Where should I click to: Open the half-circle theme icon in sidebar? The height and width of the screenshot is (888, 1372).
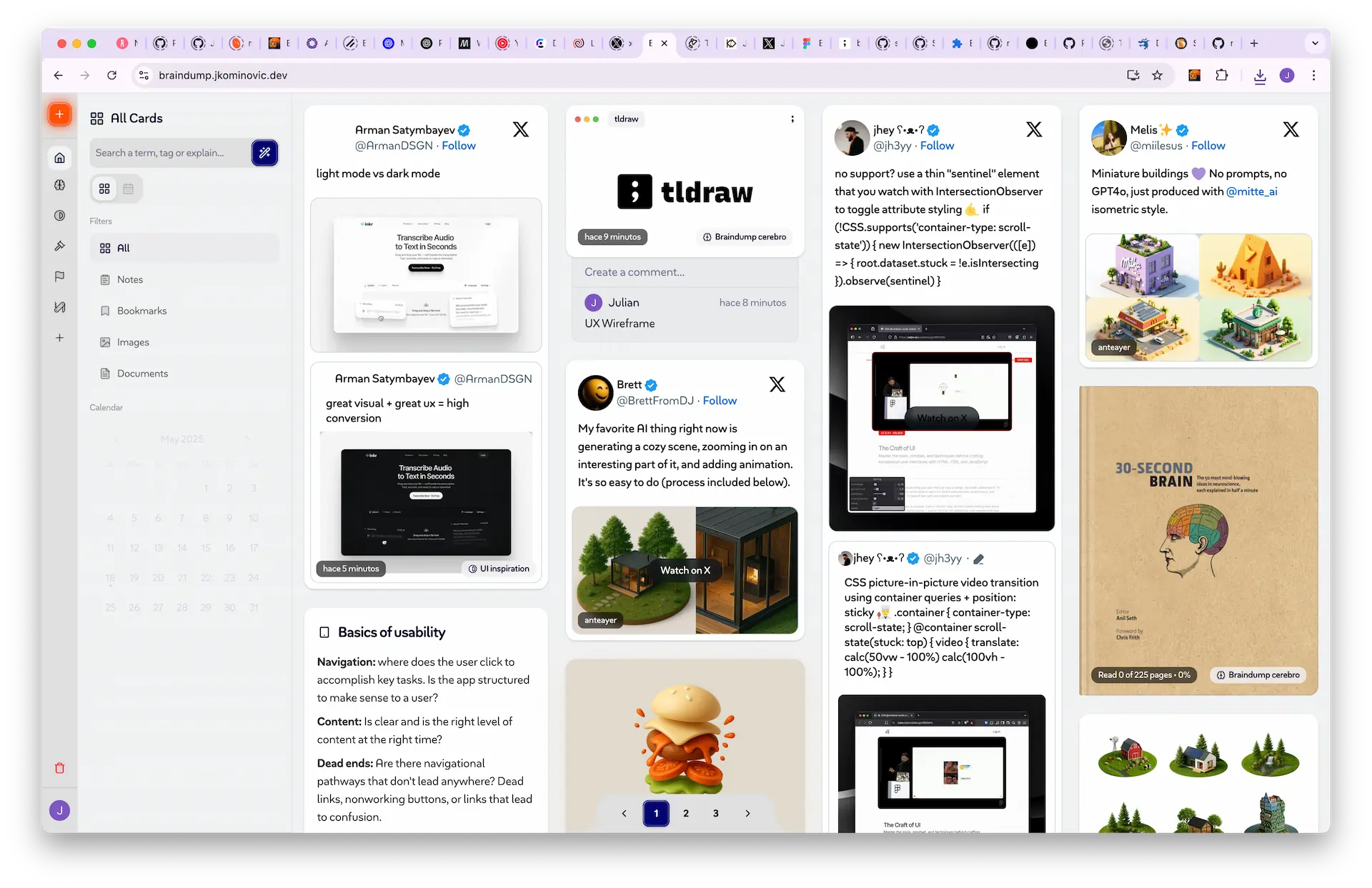pos(60,216)
